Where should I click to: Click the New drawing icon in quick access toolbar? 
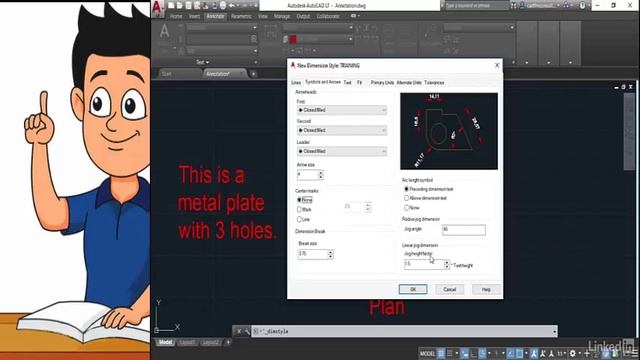pyautogui.click(x=171, y=5)
